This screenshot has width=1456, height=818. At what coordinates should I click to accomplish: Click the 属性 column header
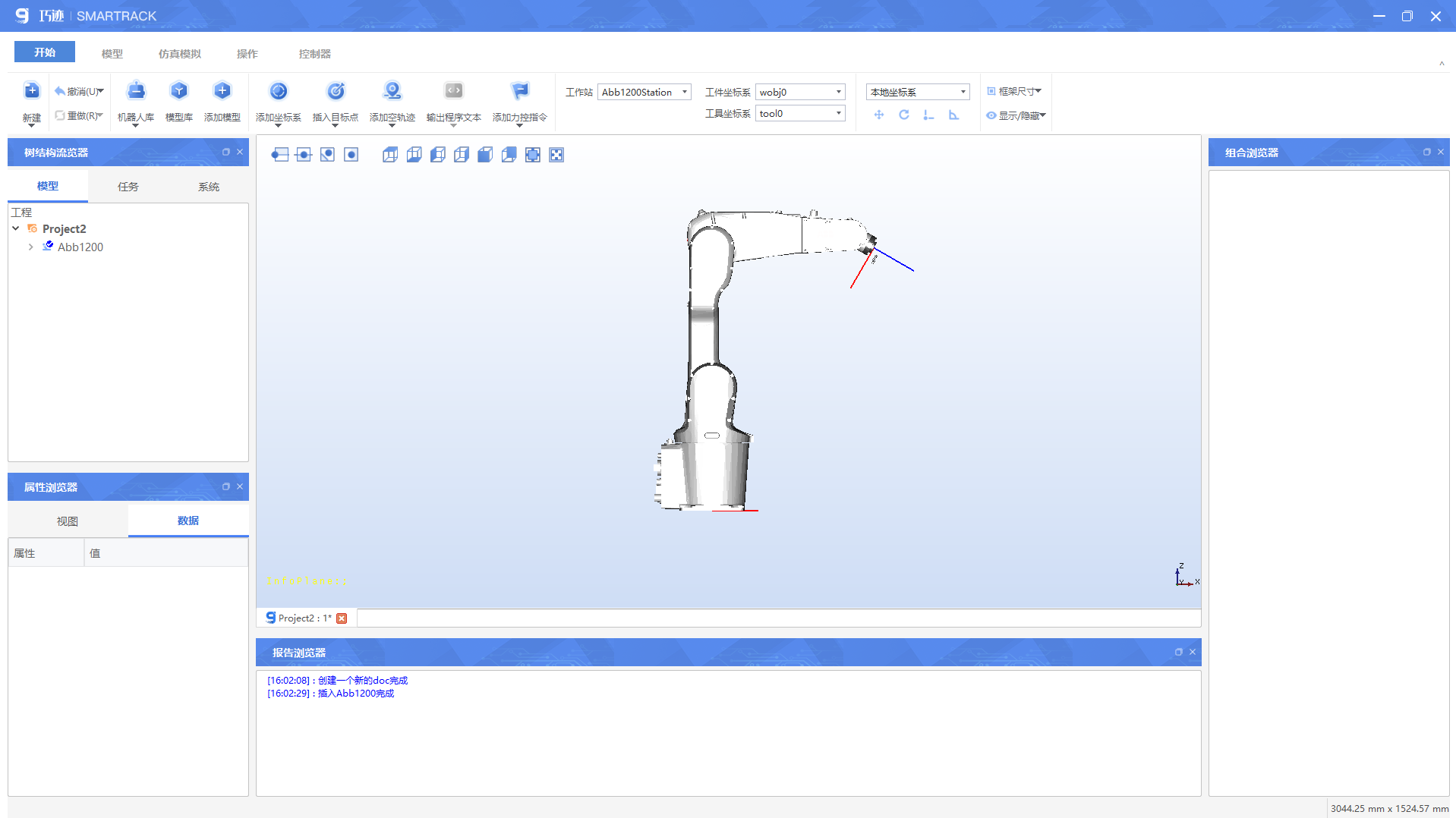coord(46,553)
